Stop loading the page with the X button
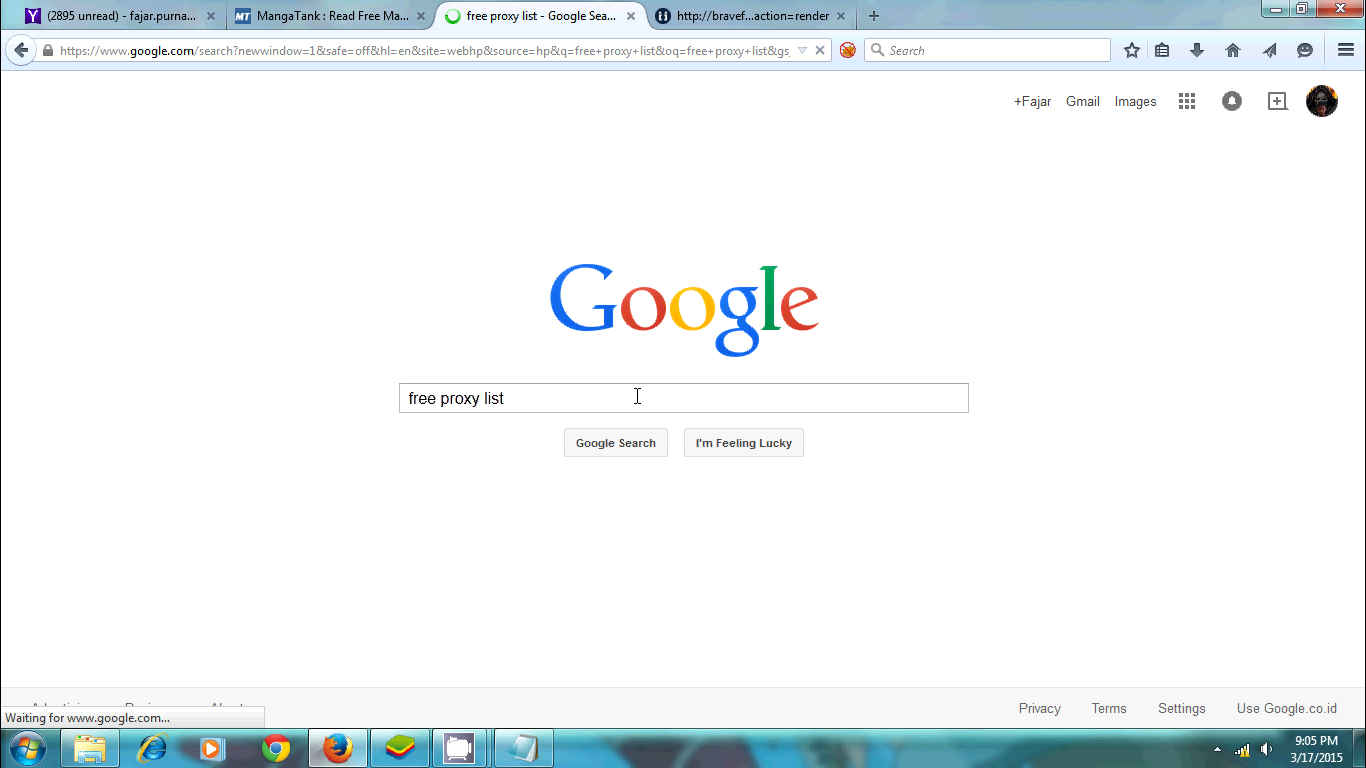 pyautogui.click(x=820, y=50)
